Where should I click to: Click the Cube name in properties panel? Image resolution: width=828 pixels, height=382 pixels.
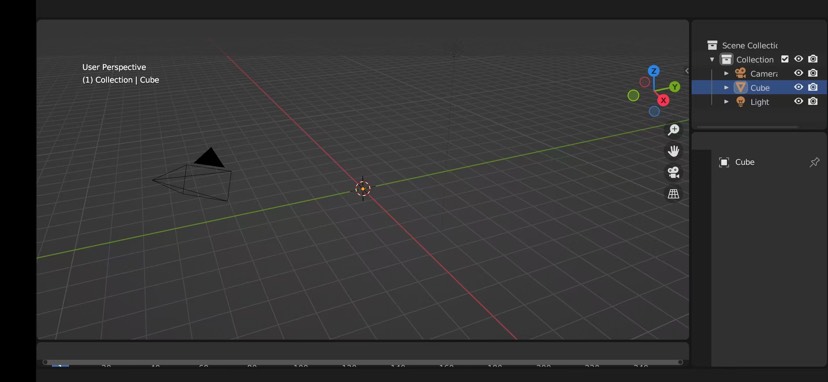745,162
